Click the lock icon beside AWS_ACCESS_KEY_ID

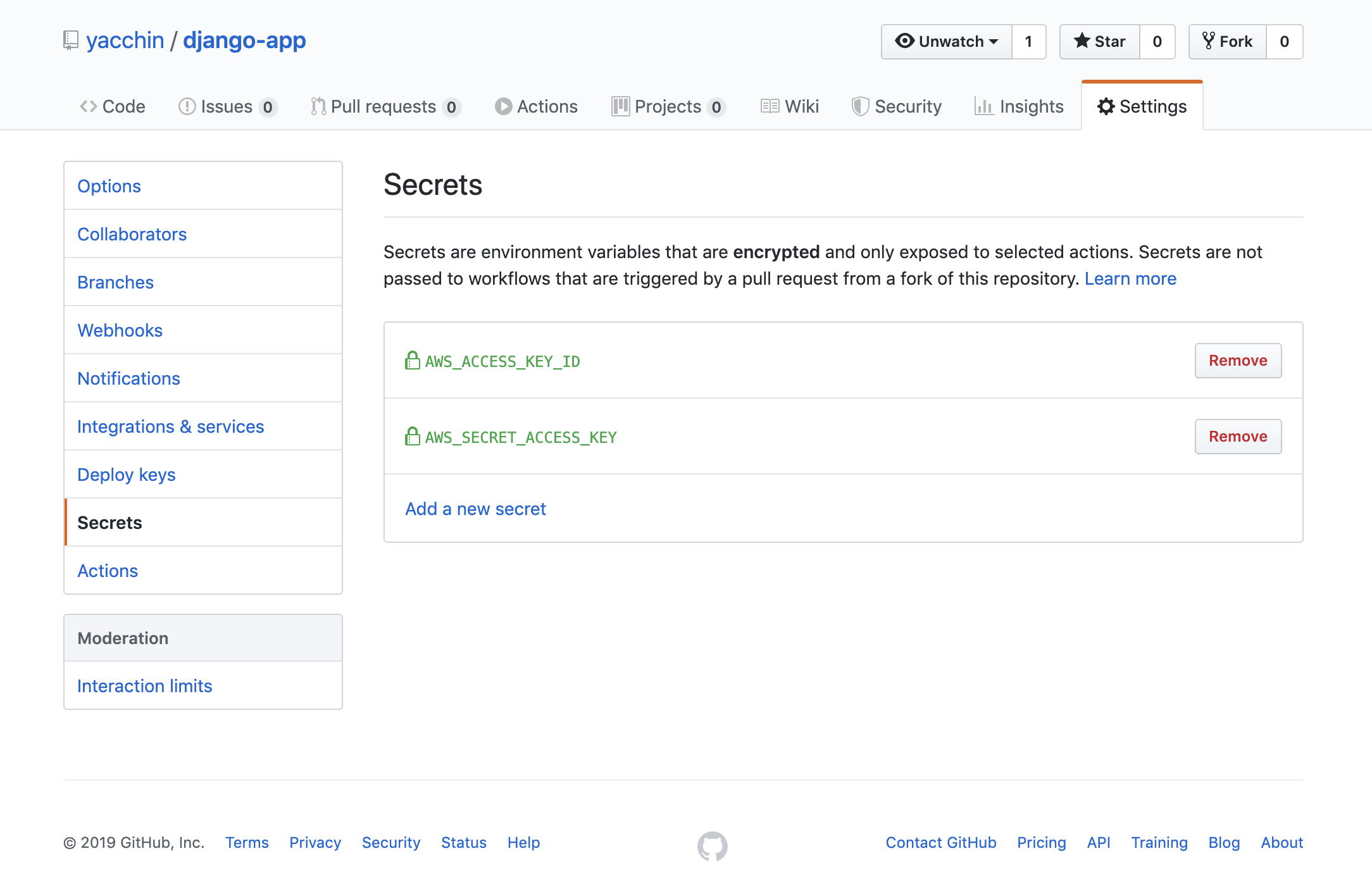(413, 361)
